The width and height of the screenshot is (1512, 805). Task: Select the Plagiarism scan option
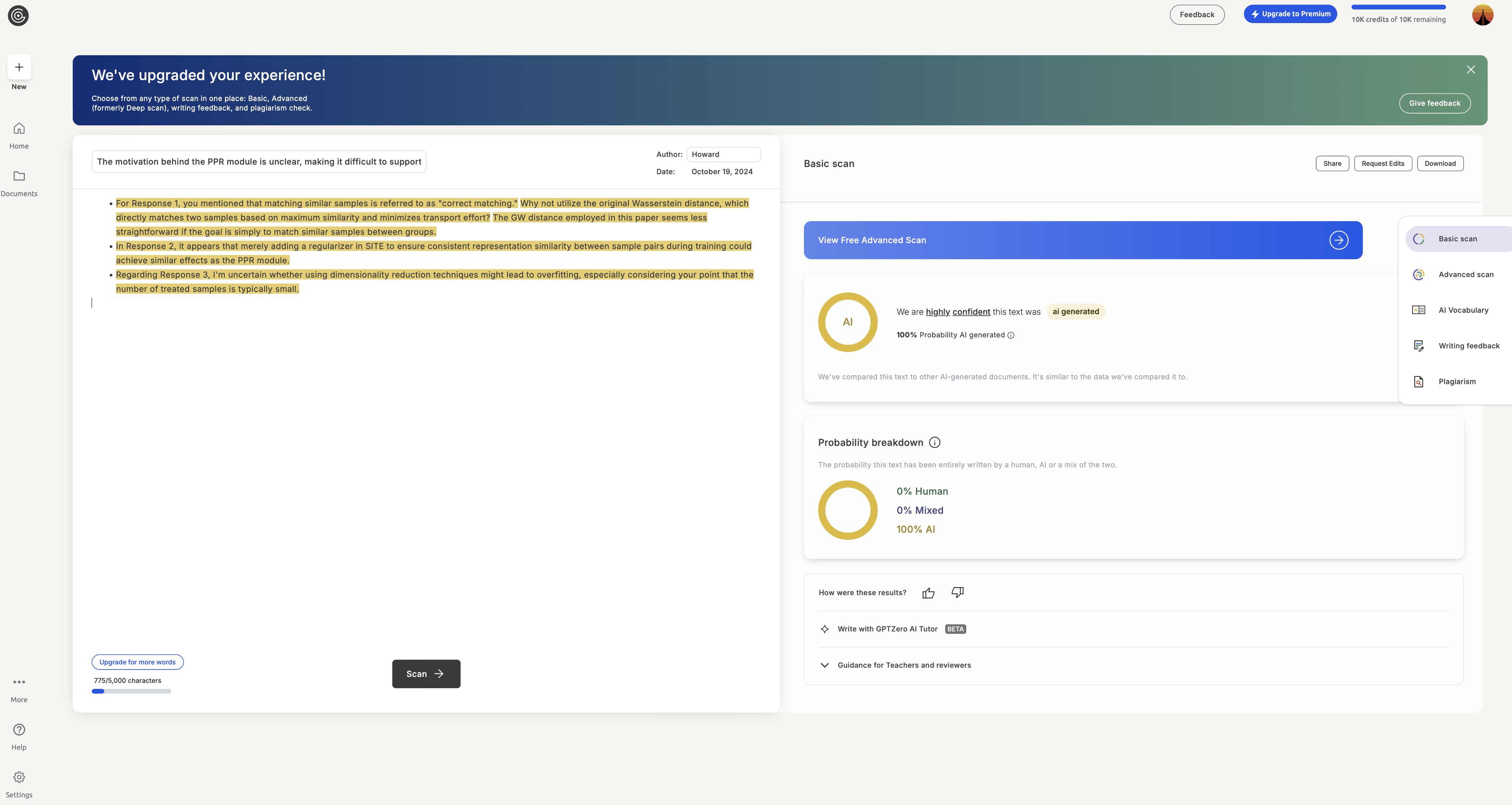coord(1456,382)
